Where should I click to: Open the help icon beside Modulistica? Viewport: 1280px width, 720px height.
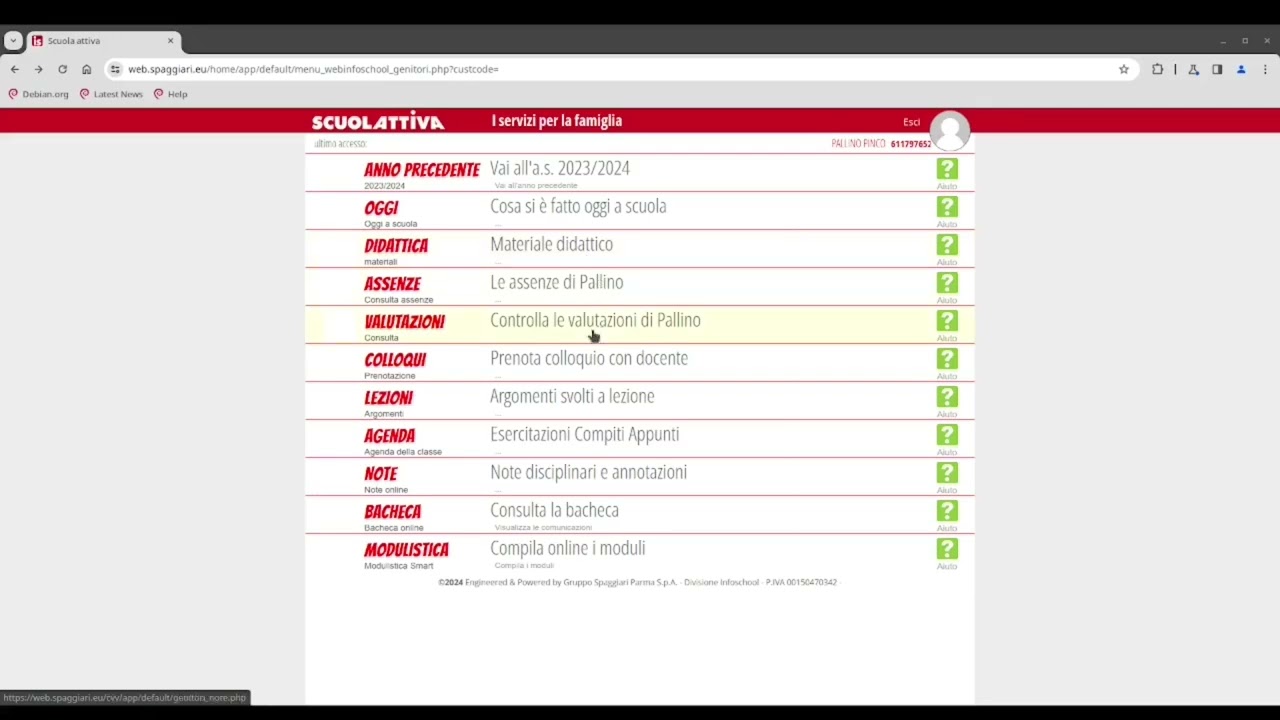947,549
